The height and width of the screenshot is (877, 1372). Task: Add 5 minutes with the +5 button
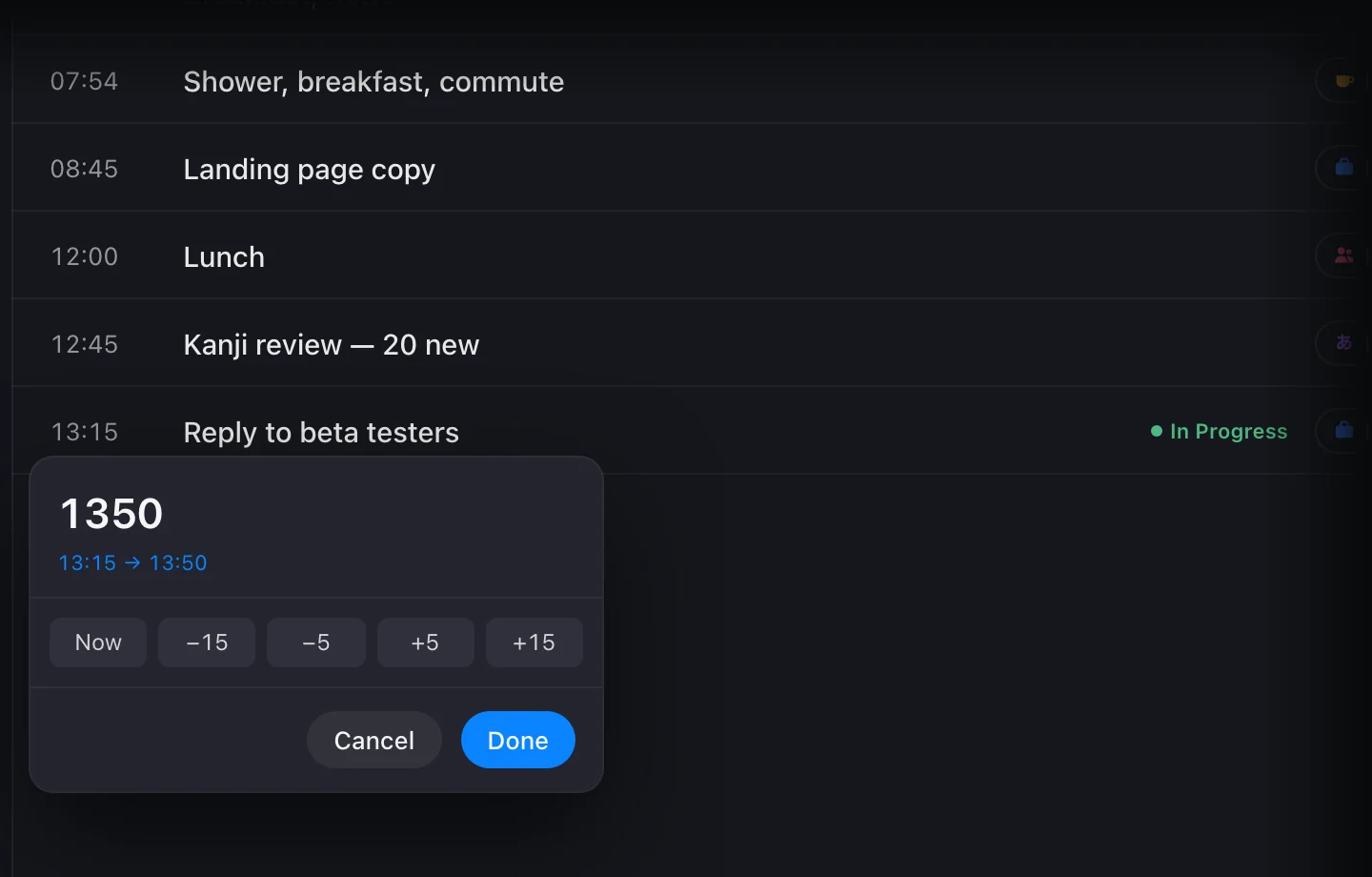pyautogui.click(x=425, y=642)
